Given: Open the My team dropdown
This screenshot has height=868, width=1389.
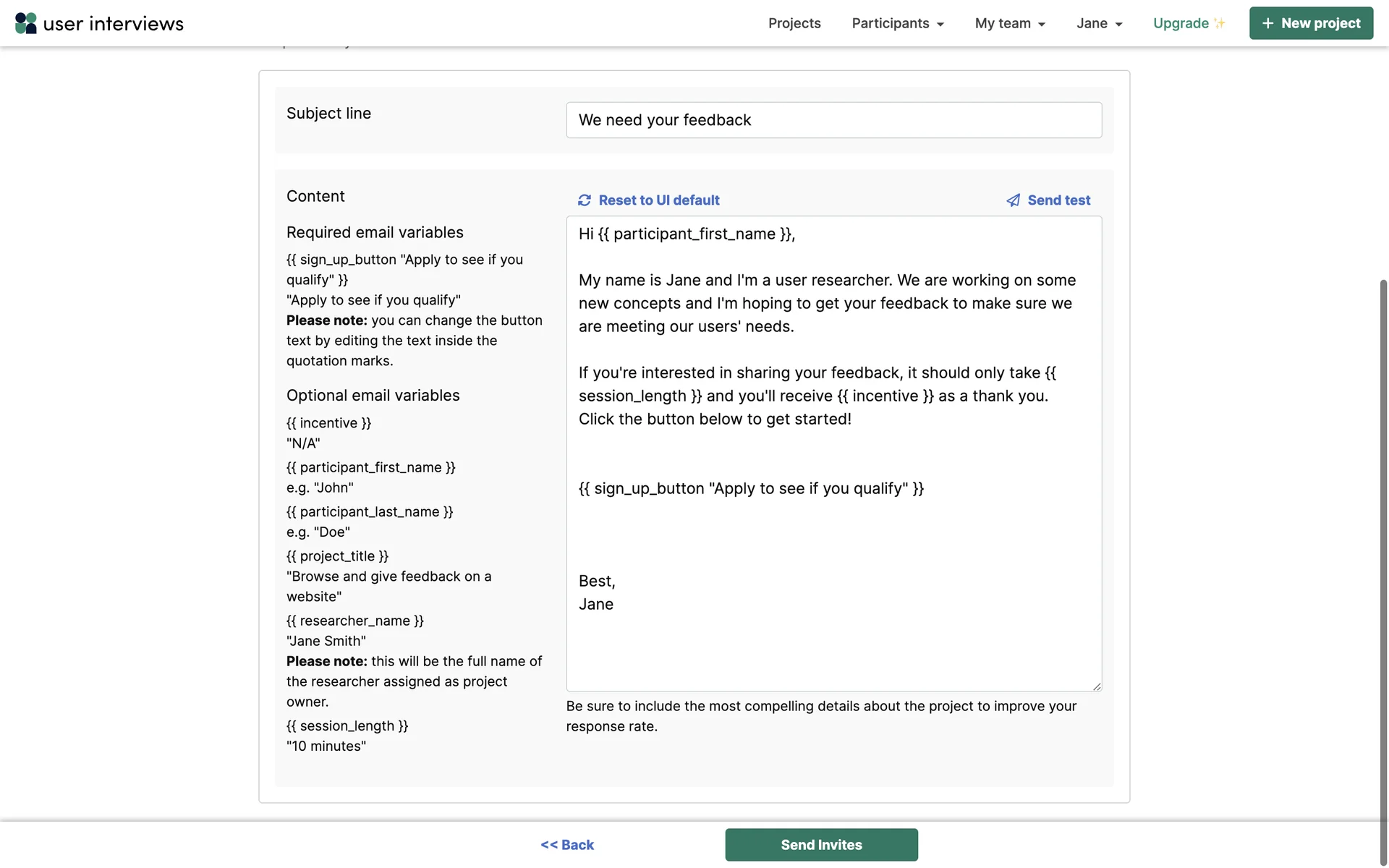Looking at the screenshot, I should pyautogui.click(x=1009, y=23).
